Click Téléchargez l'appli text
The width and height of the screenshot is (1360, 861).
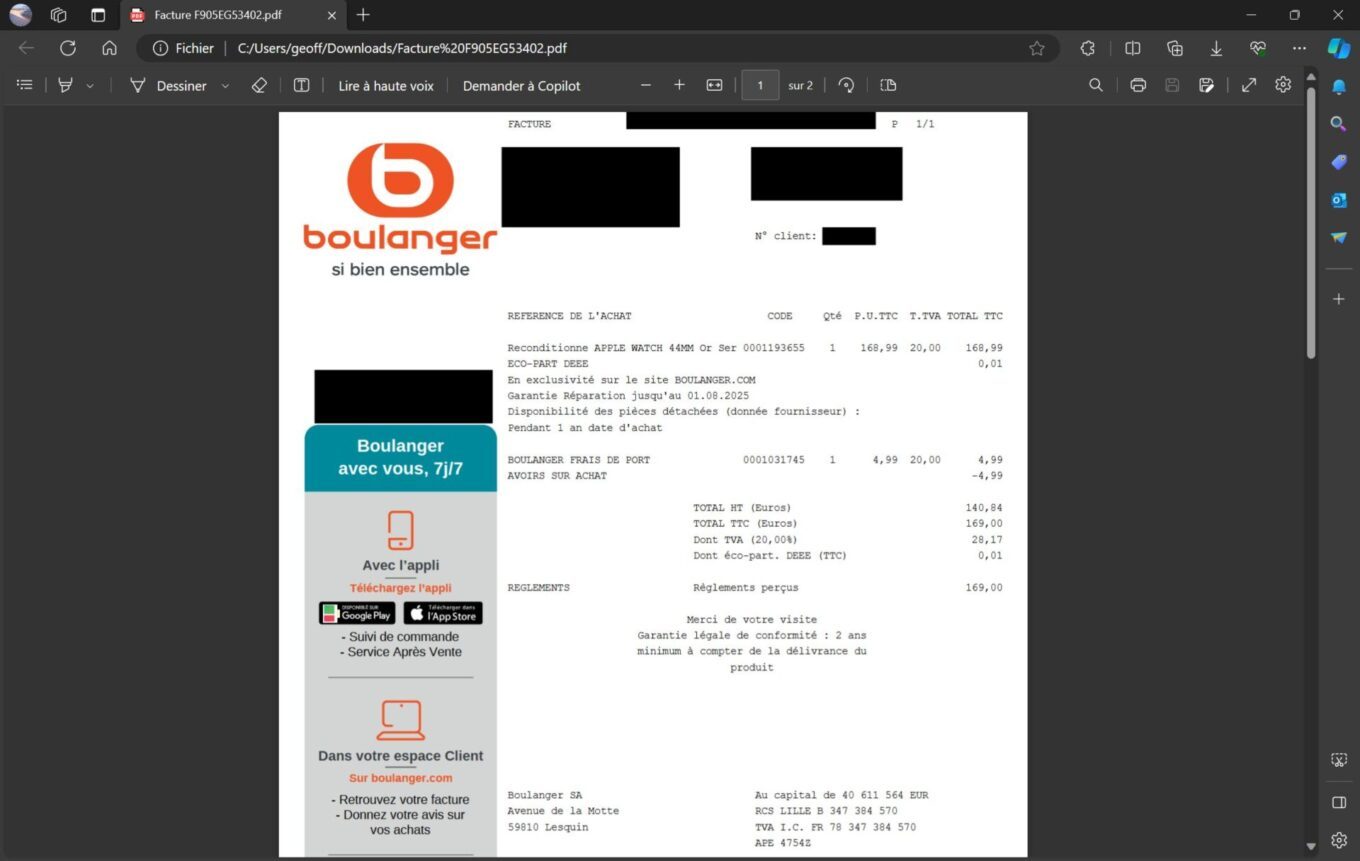tap(400, 588)
